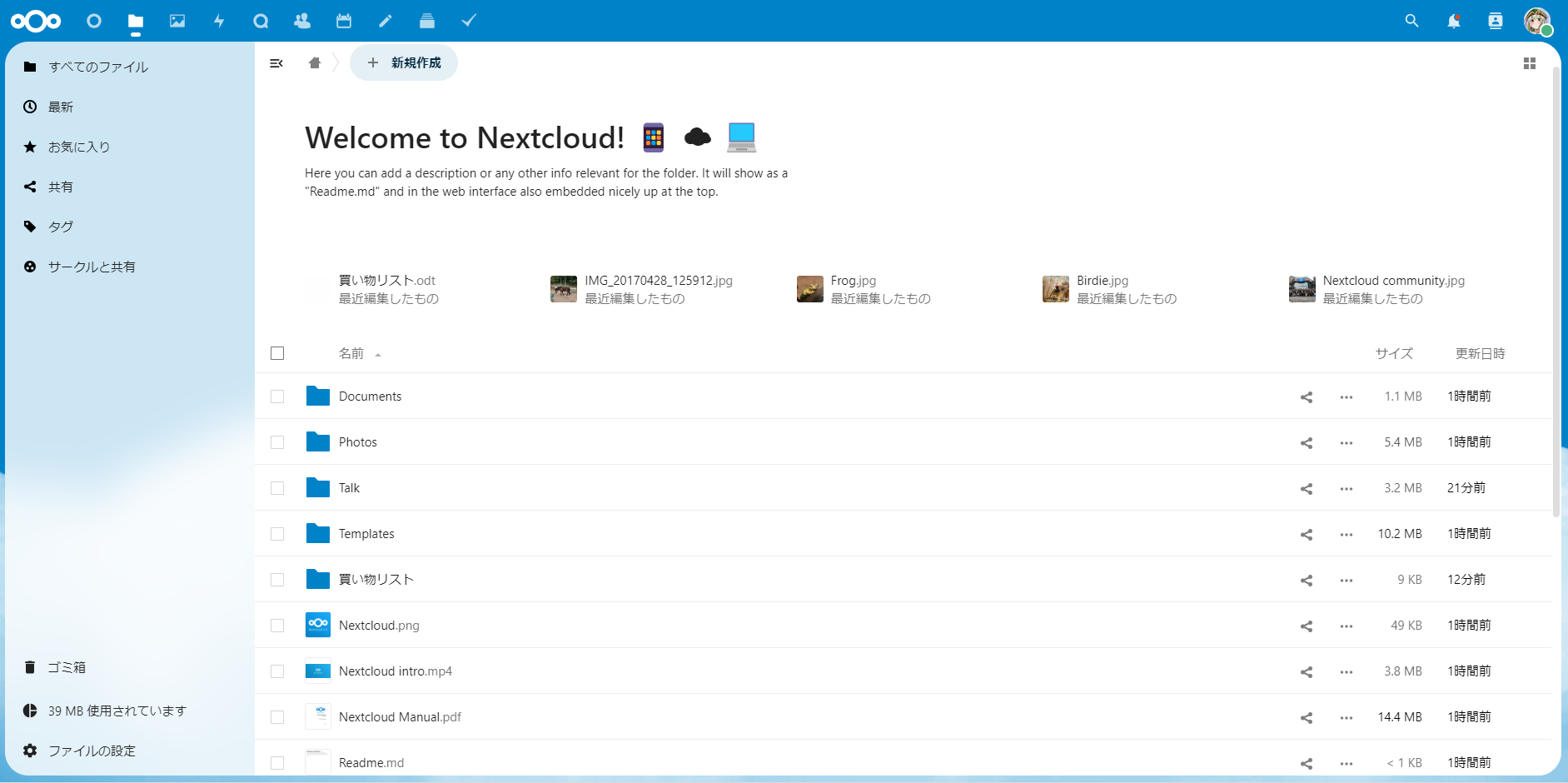Open the actions menu for Documents
The image size is (1568, 783).
click(x=1346, y=397)
